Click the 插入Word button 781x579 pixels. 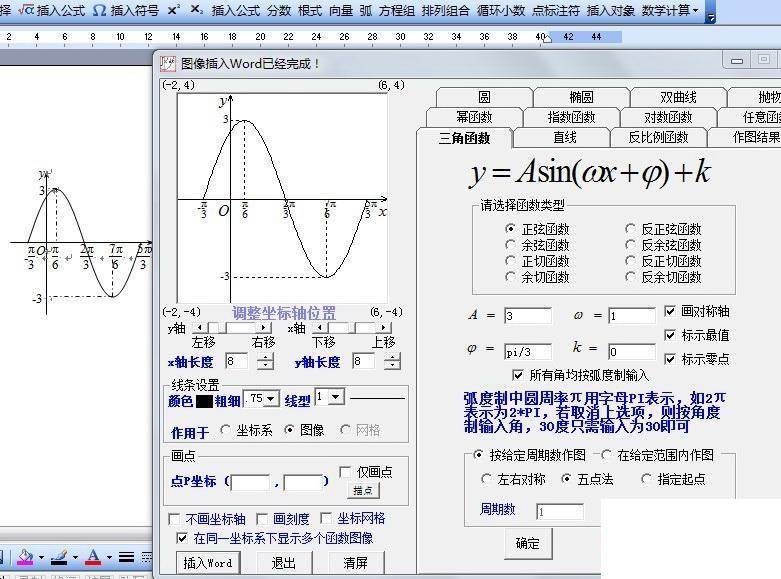[x=208, y=563]
